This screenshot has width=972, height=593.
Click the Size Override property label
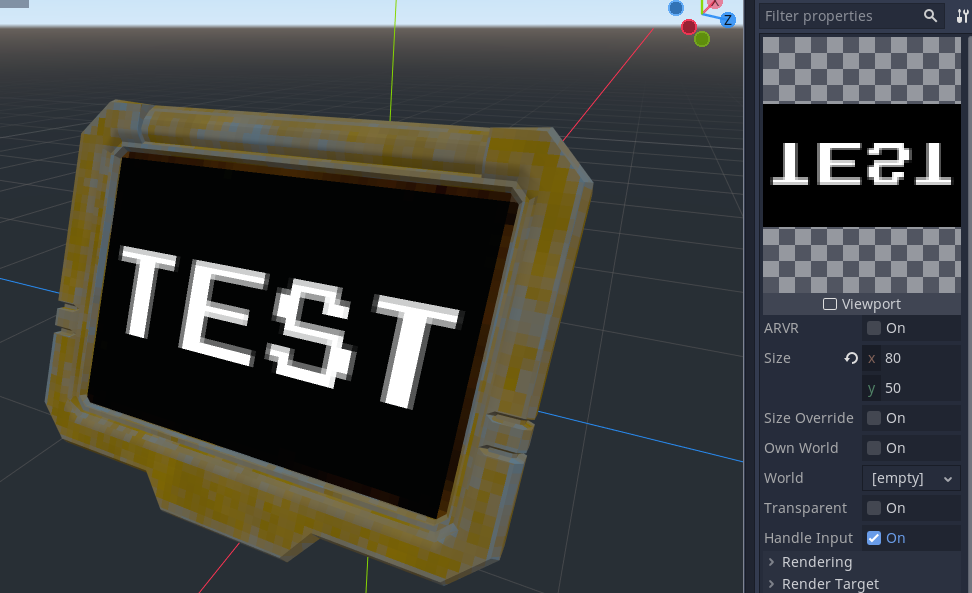coord(808,418)
